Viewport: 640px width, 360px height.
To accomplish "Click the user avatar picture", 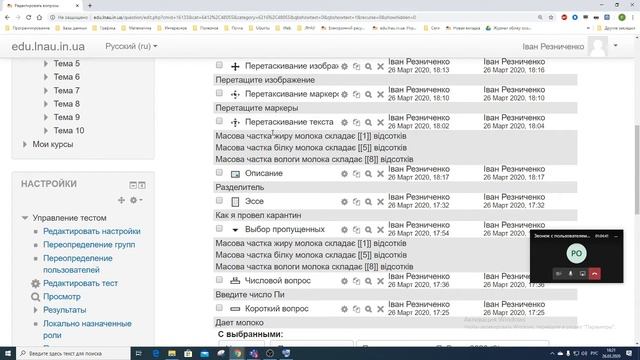I will point(597,46).
